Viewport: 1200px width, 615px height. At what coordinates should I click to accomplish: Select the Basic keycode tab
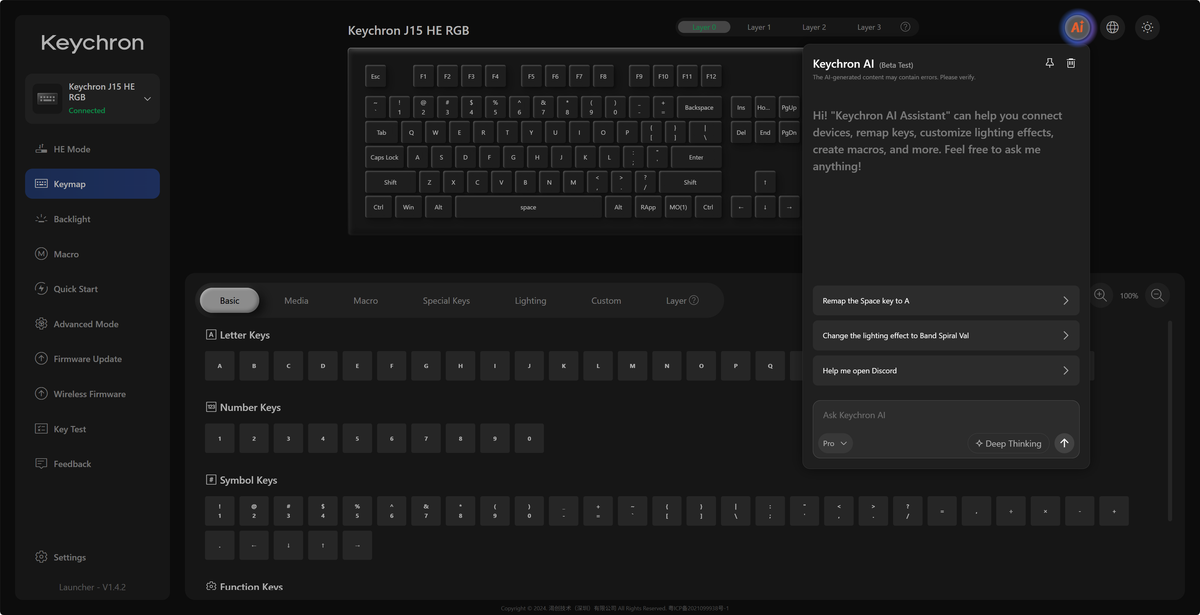click(x=229, y=300)
